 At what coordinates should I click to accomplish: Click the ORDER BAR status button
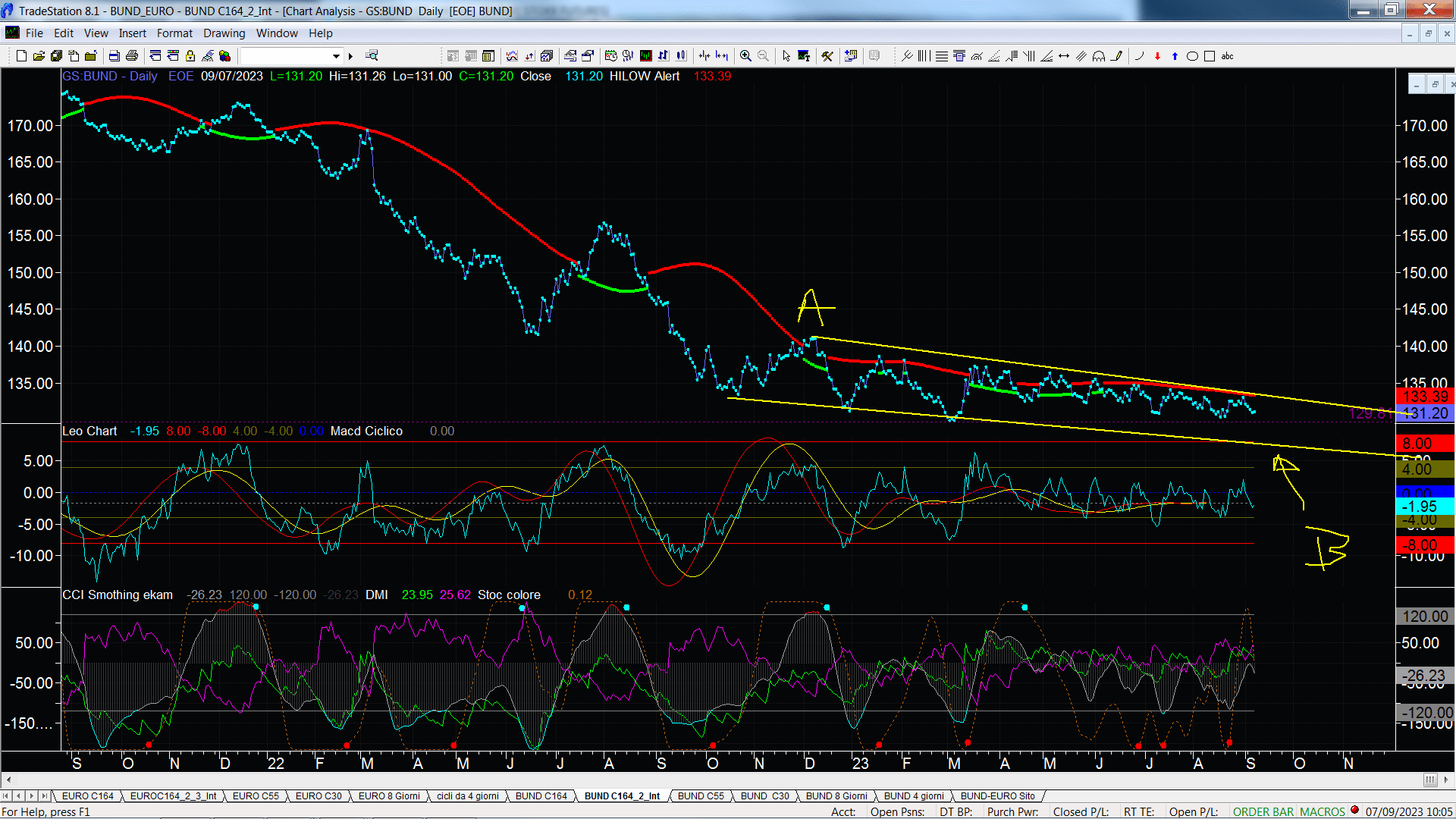point(1263,811)
